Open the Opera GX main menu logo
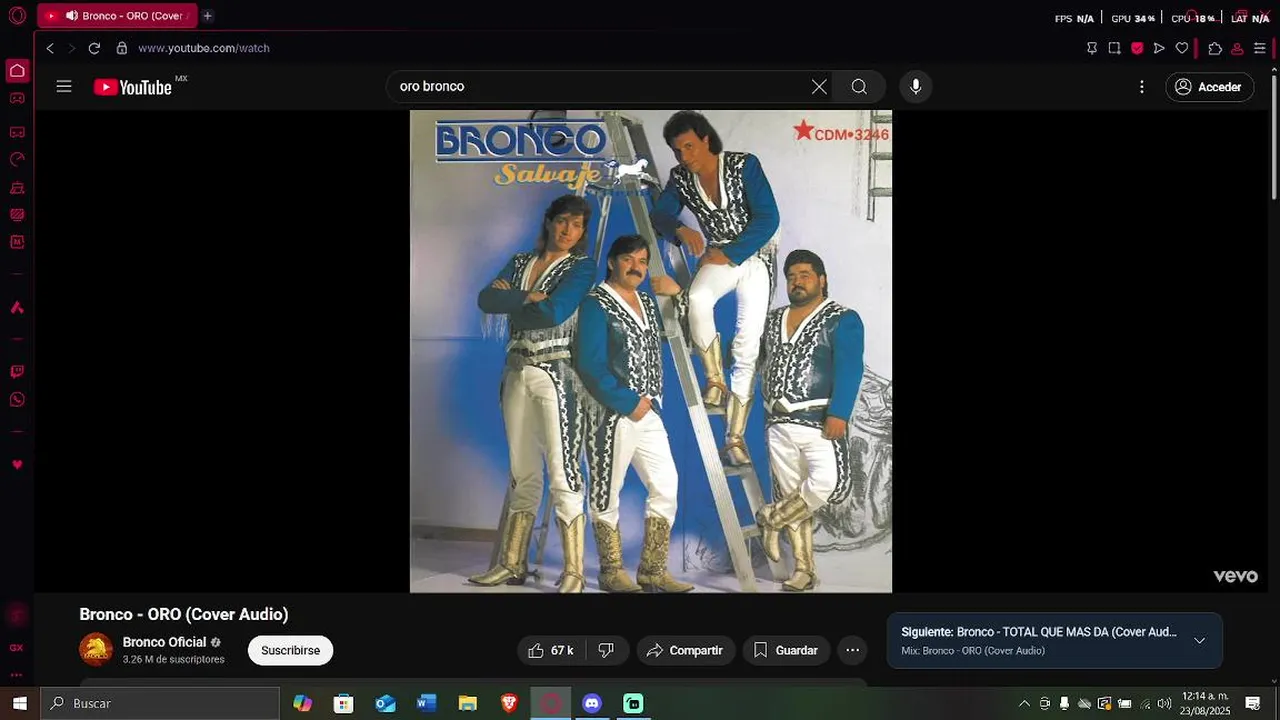 point(17,16)
